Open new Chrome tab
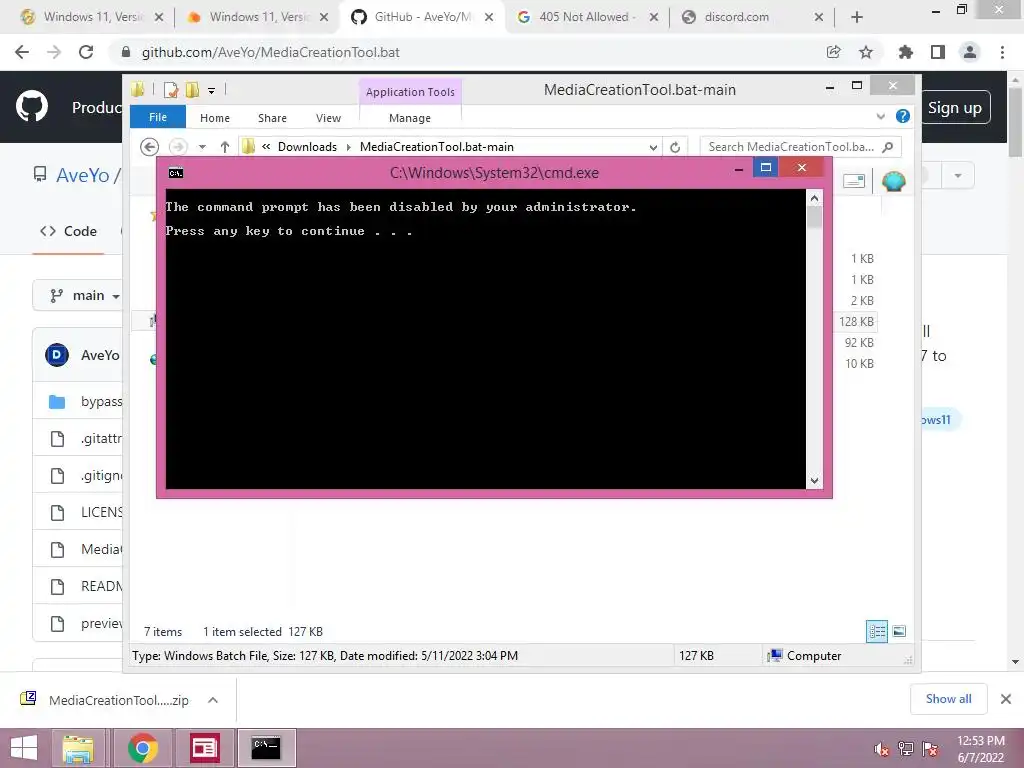The image size is (1024, 768). coord(857,18)
